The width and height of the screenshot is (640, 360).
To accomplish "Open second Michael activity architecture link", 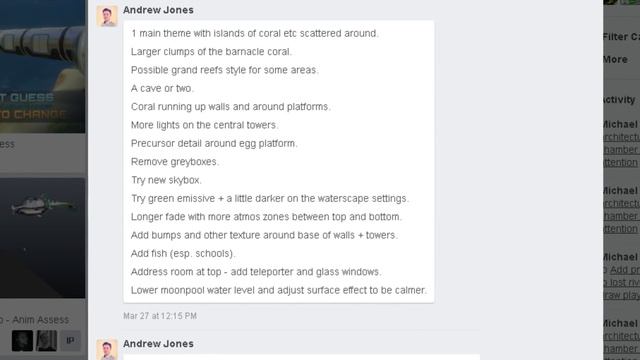I will (x=621, y=216).
